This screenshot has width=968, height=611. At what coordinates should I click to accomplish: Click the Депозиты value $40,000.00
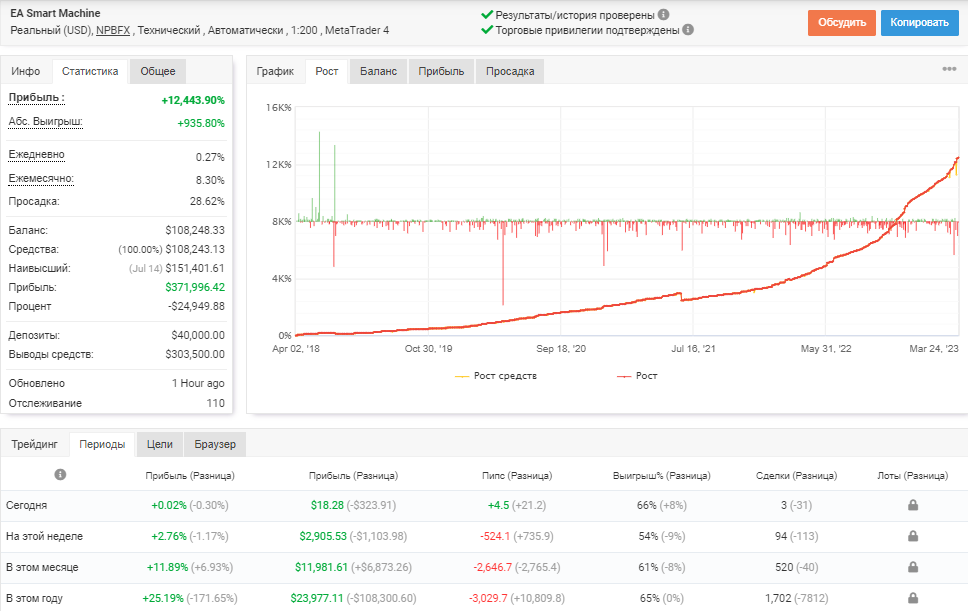pyautogui.click(x=198, y=335)
